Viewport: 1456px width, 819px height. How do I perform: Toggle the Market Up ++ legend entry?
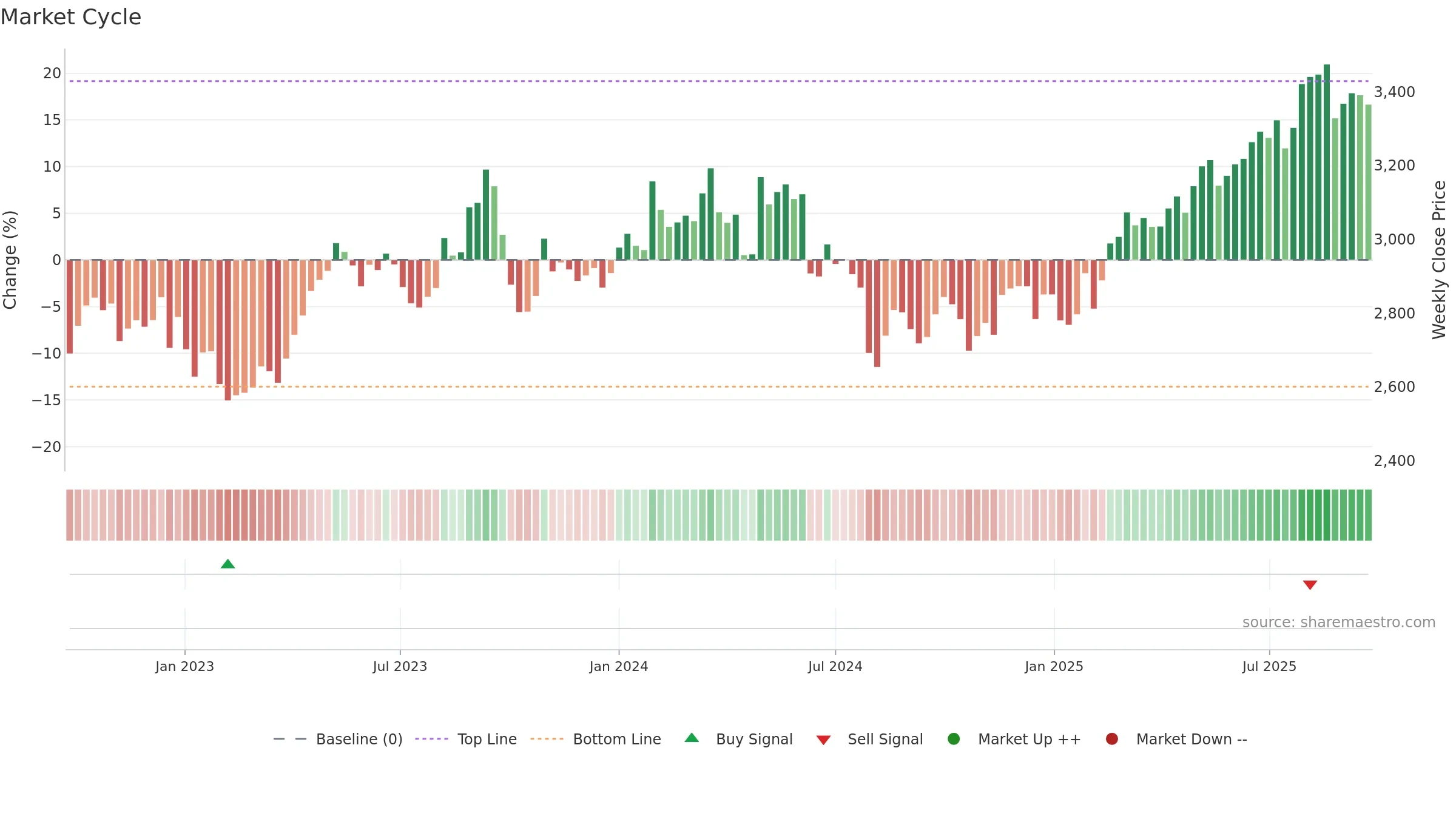pyautogui.click(x=1014, y=740)
